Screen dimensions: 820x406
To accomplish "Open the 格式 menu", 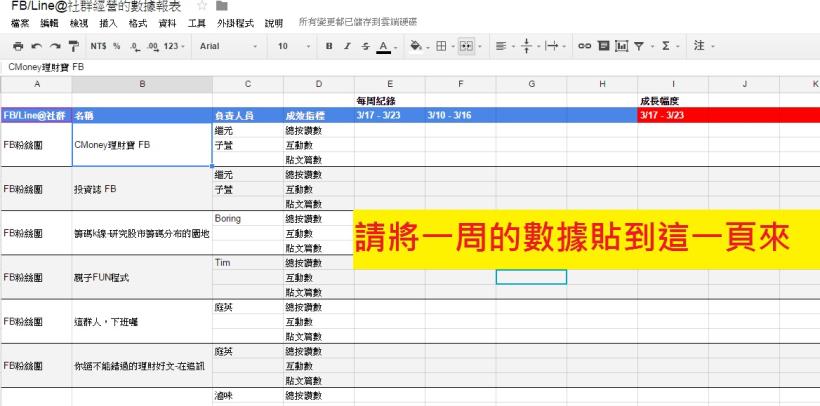I will (x=138, y=23).
